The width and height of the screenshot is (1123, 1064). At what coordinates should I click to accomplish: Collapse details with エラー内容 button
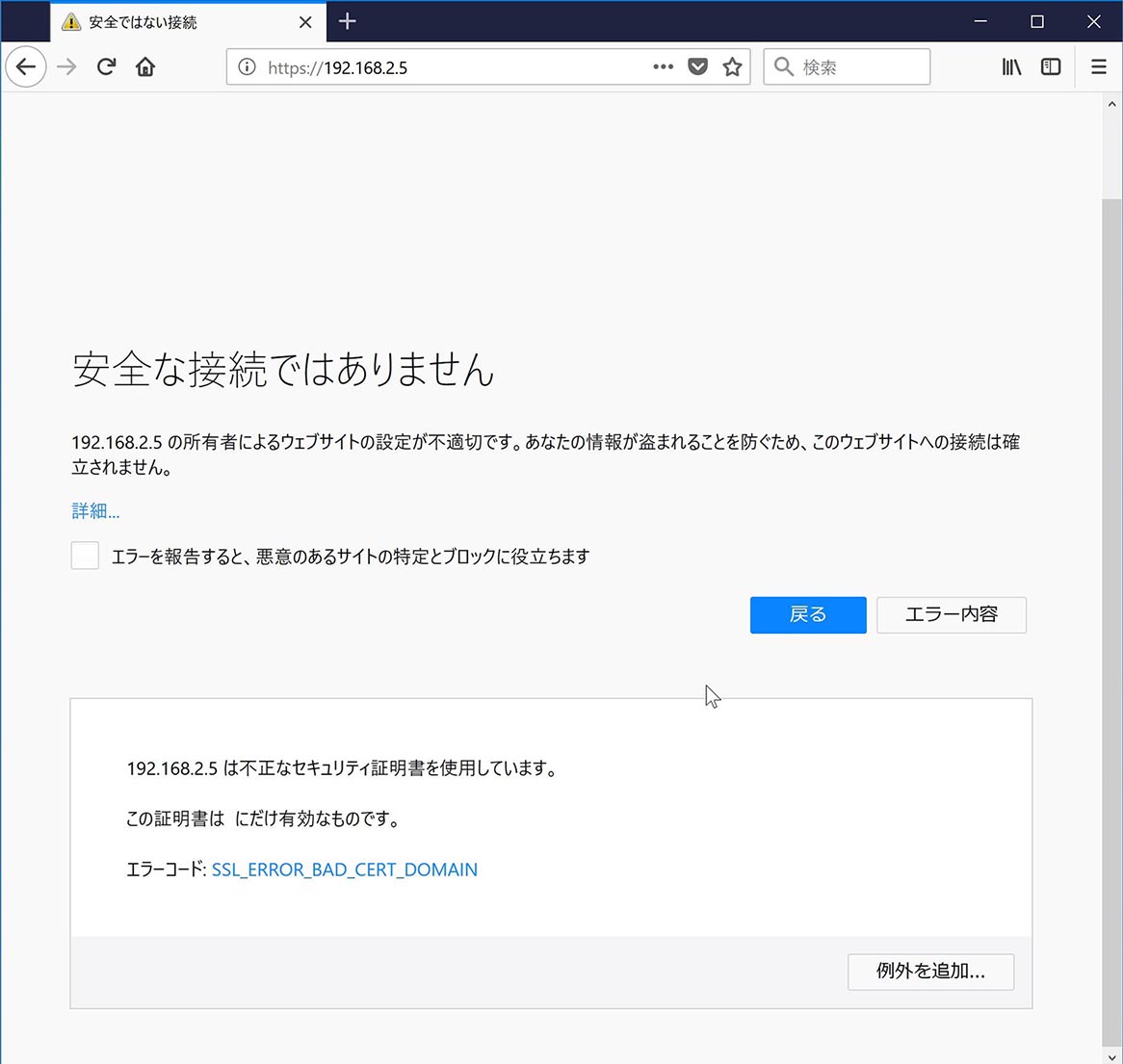click(951, 614)
